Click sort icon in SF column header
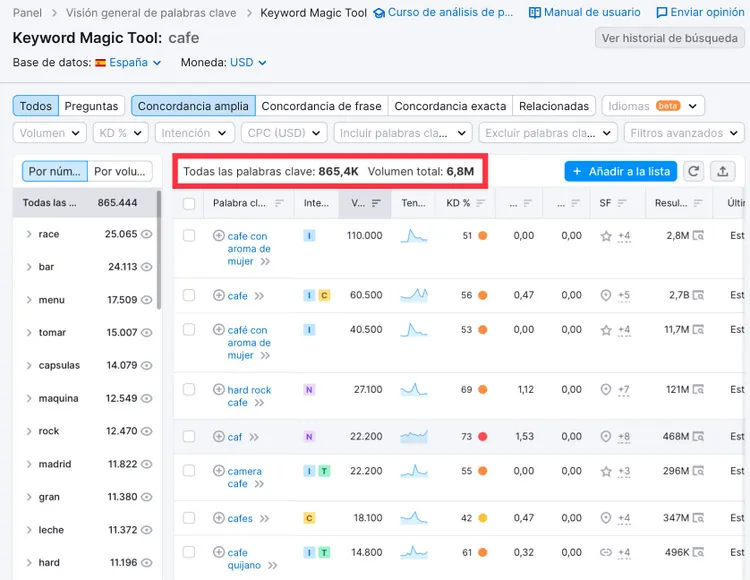Screen dimensions: 750x580 621,203
